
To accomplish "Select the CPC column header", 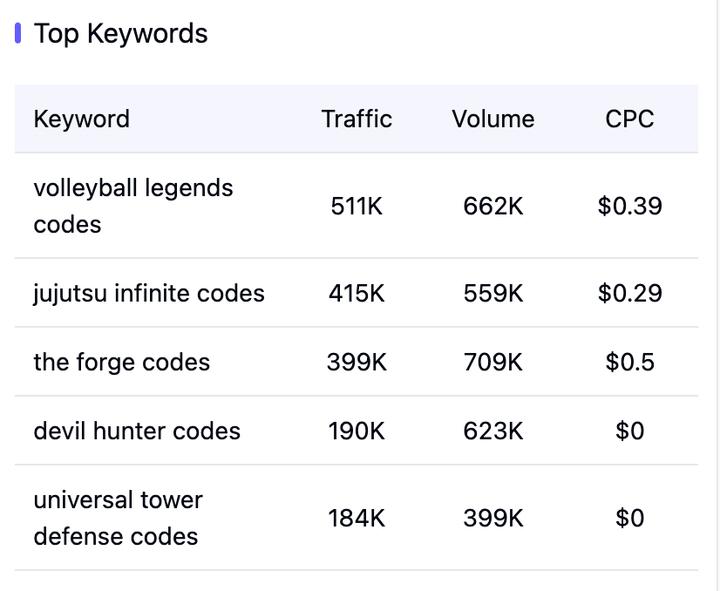I will point(629,119).
